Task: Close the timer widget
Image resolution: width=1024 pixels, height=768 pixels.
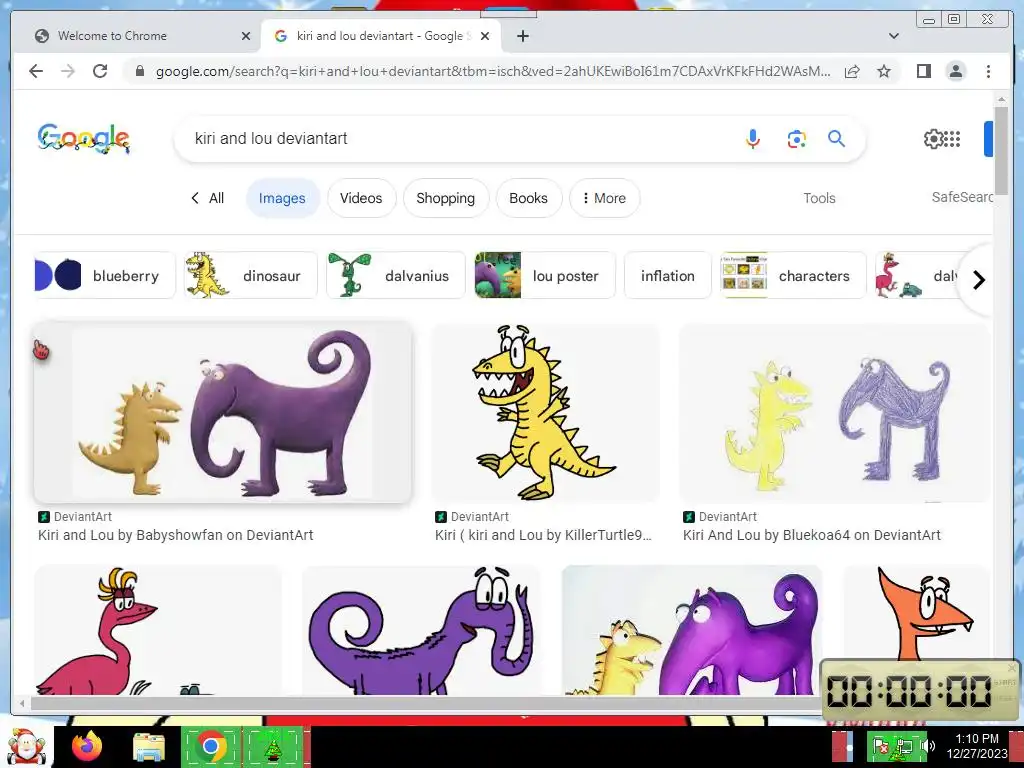Action: (1012, 667)
